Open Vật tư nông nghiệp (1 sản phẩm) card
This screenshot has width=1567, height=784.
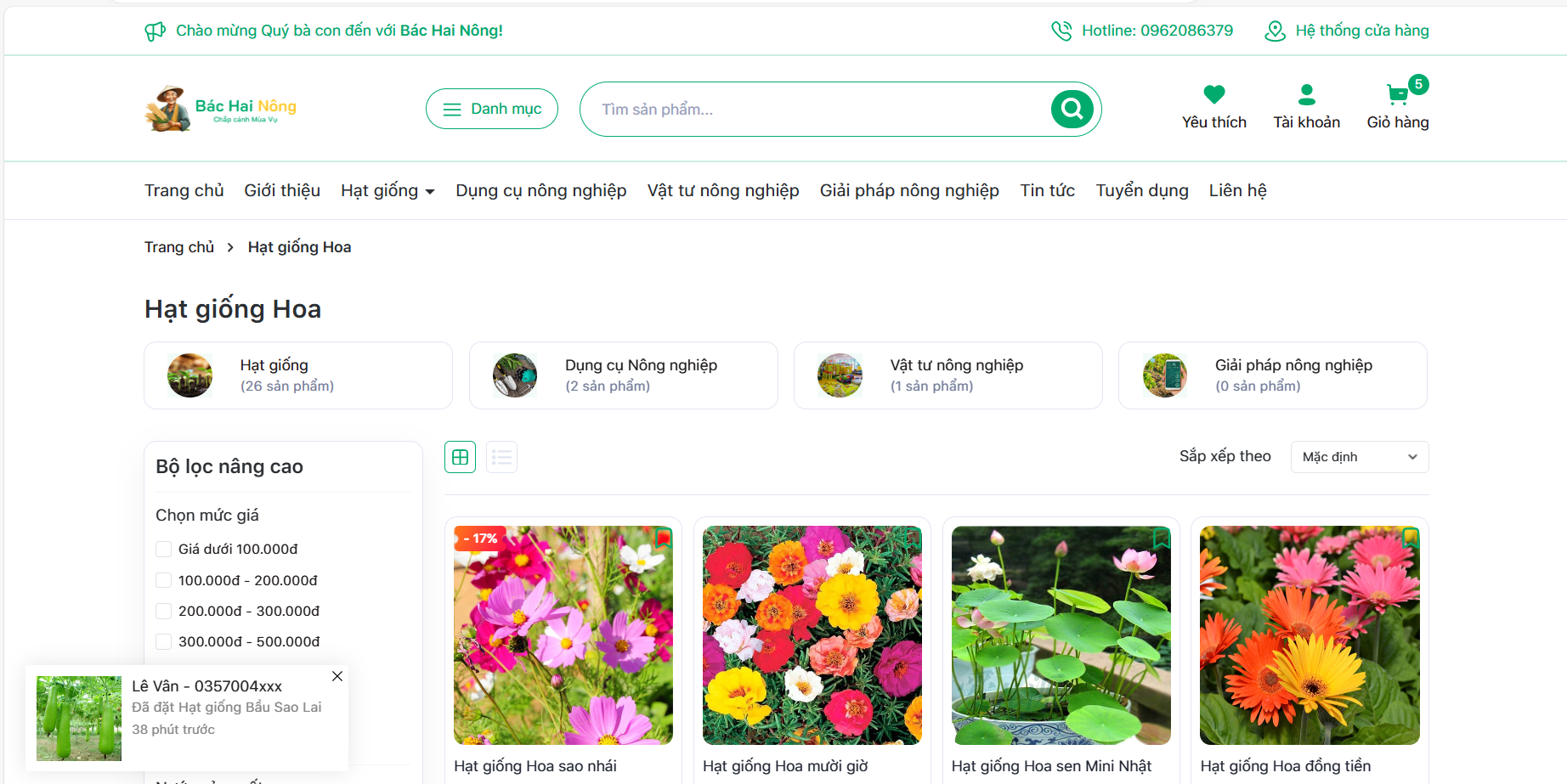[948, 375]
